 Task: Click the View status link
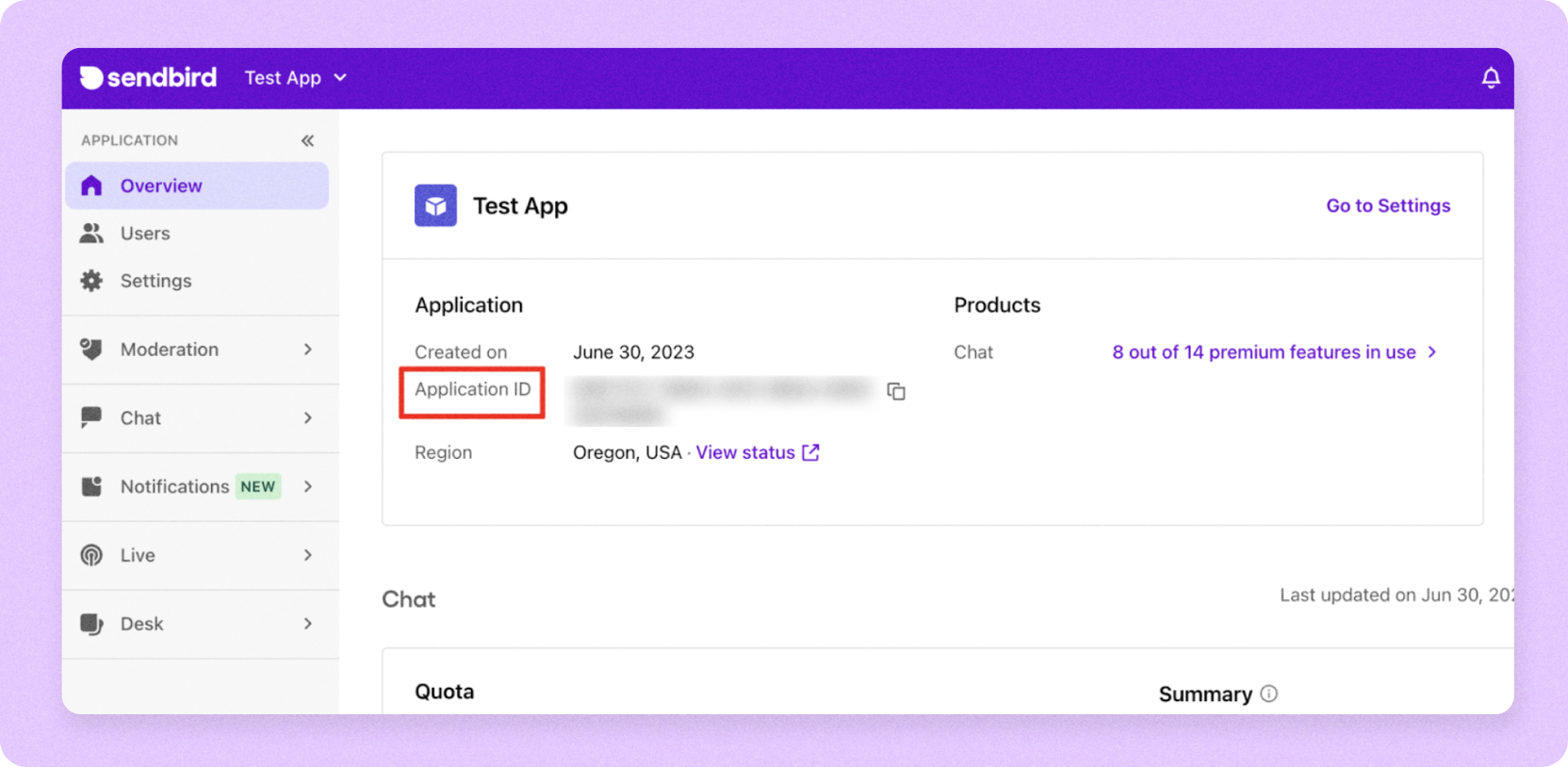click(745, 452)
